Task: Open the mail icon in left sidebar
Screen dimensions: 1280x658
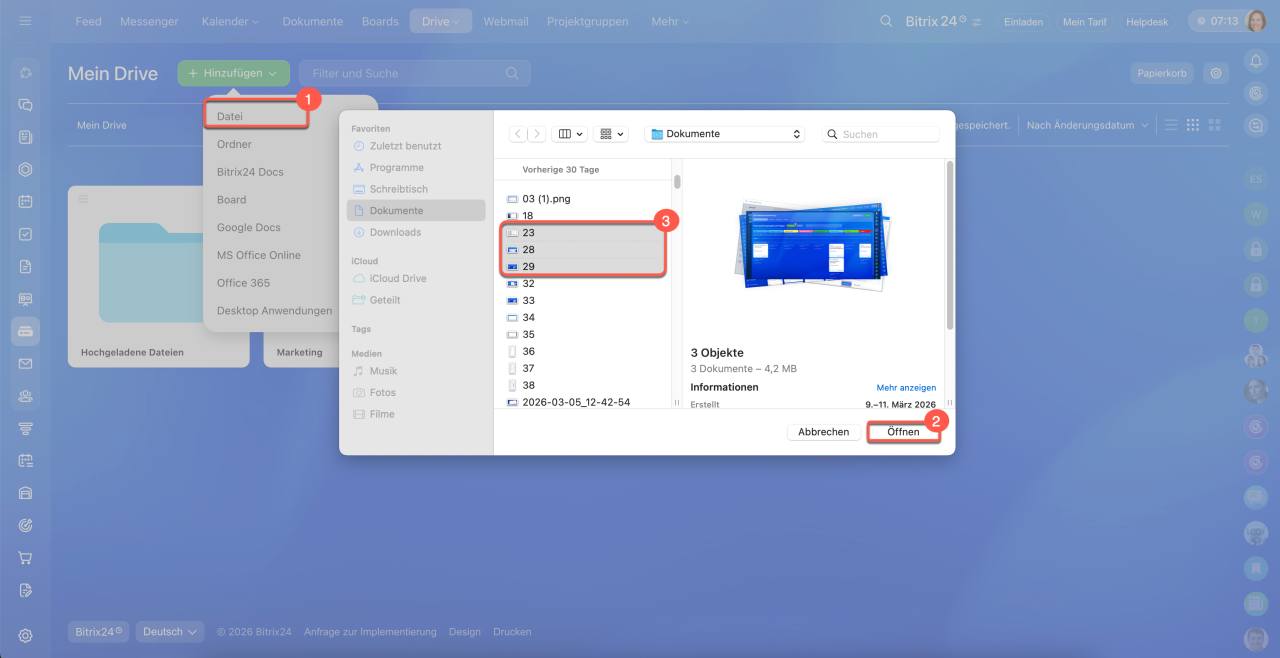Action: (x=26, y=364)
